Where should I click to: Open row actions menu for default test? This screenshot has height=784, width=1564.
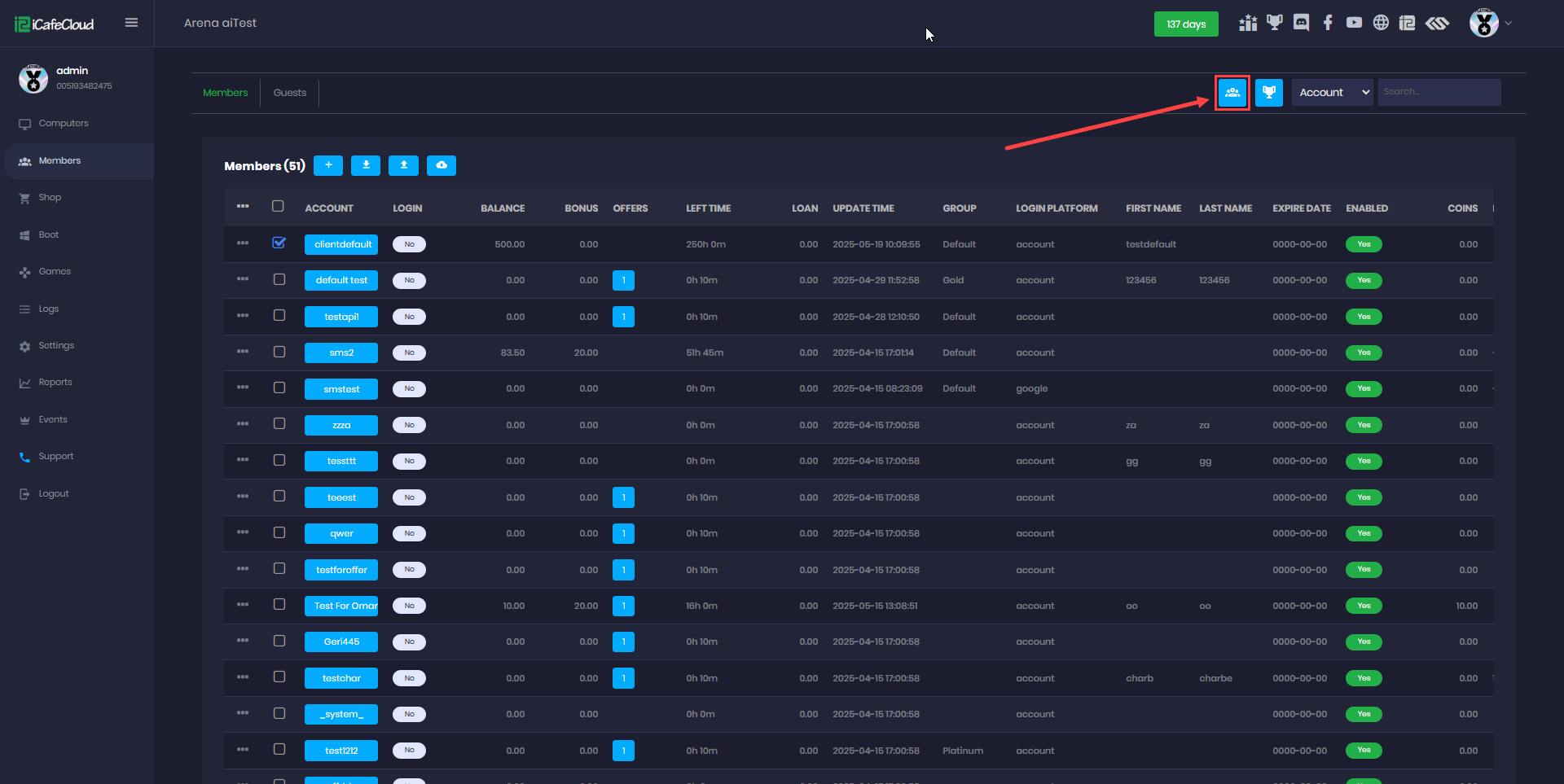click(243, 279)
